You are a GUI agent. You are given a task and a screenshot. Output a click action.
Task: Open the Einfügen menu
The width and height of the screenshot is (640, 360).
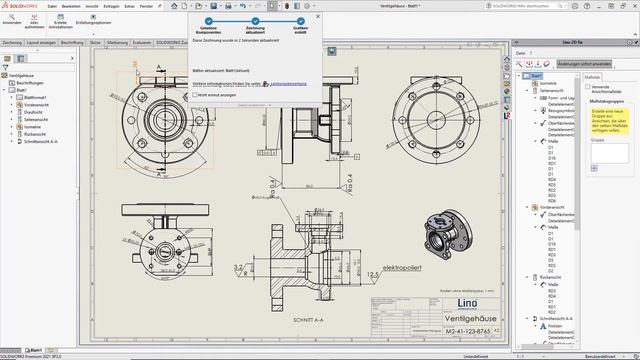111,6
